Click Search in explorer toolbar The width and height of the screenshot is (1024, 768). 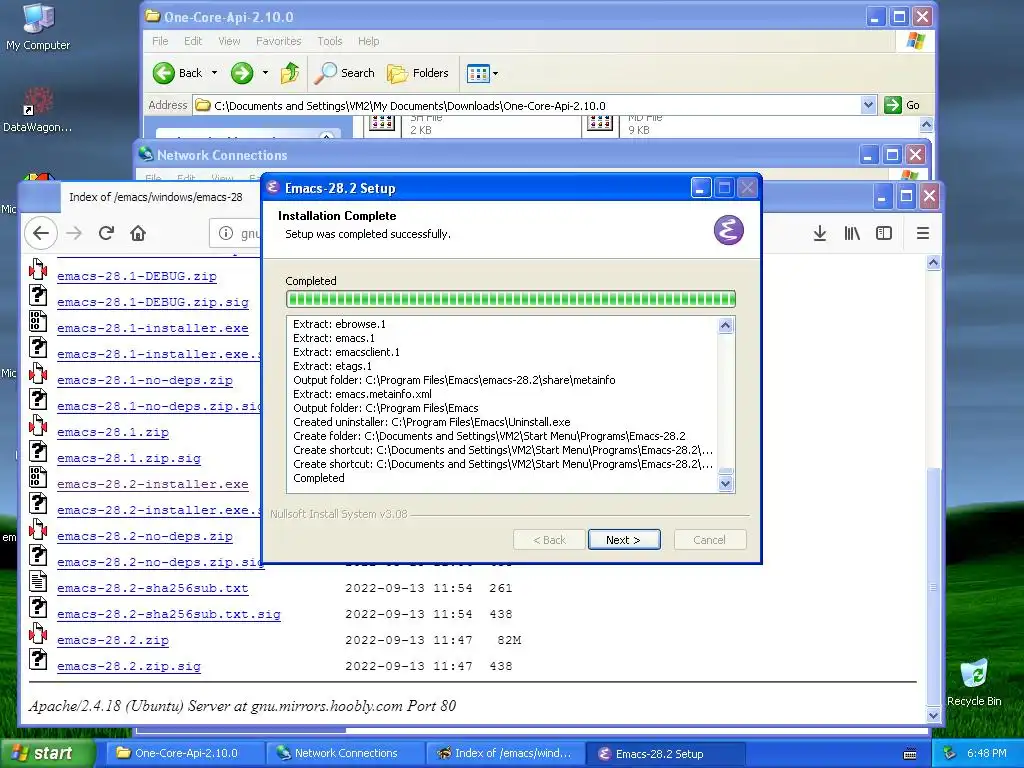coord(344,73)
